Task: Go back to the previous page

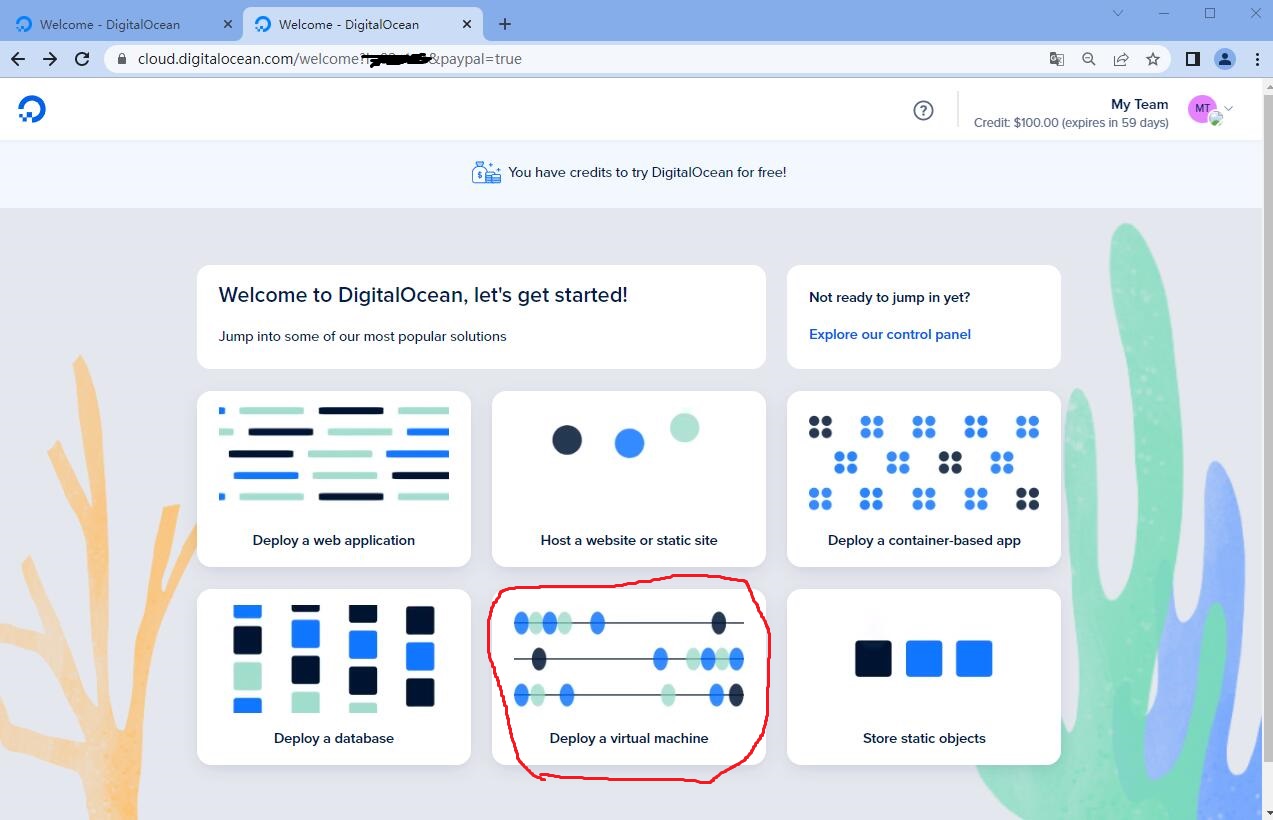Action: 18,59
